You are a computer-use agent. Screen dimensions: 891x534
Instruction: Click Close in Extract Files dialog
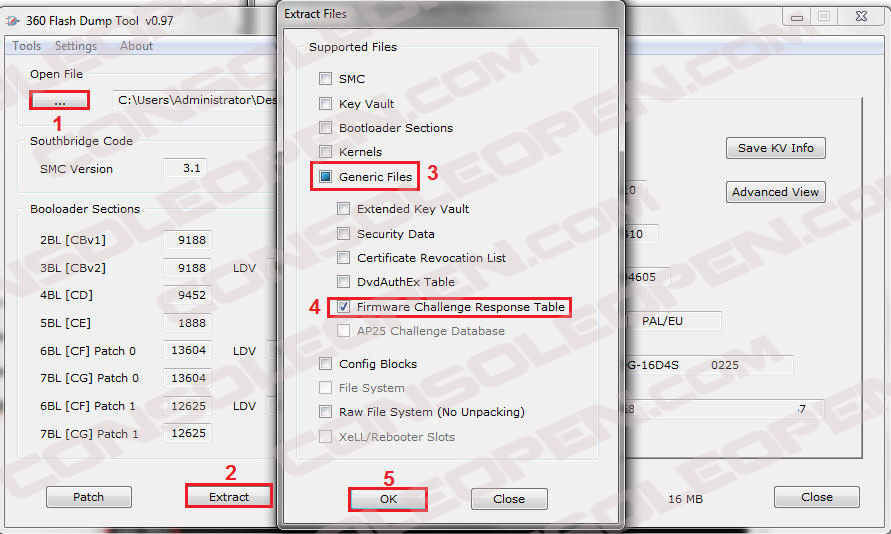509,499
